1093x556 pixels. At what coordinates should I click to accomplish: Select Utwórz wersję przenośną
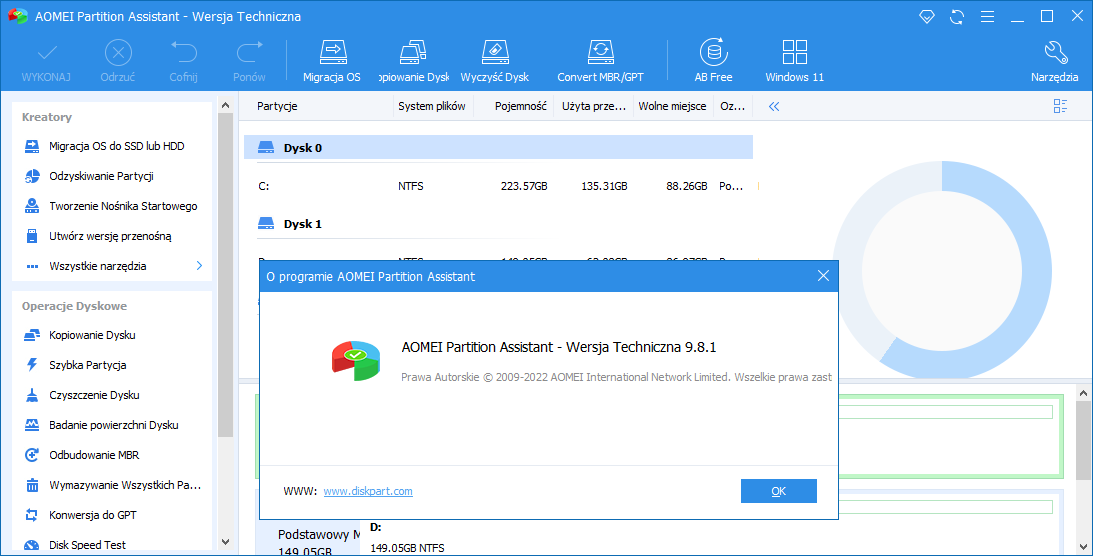[112, 236]
